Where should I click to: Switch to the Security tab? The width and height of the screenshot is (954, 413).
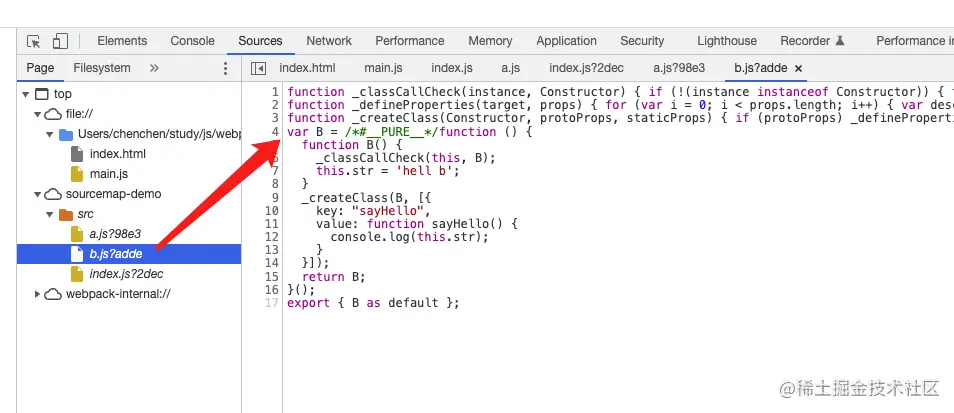click(x=642, y=41)
